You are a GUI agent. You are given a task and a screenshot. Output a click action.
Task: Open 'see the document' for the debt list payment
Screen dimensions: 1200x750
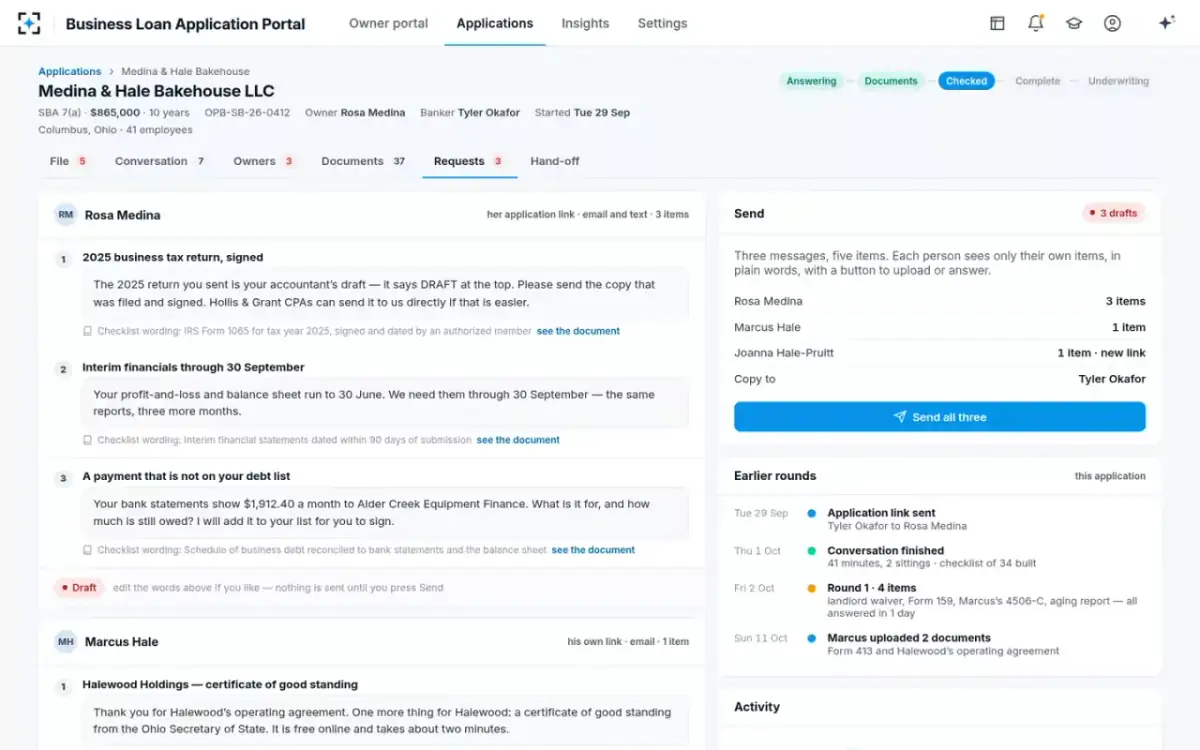pos(593,550)
